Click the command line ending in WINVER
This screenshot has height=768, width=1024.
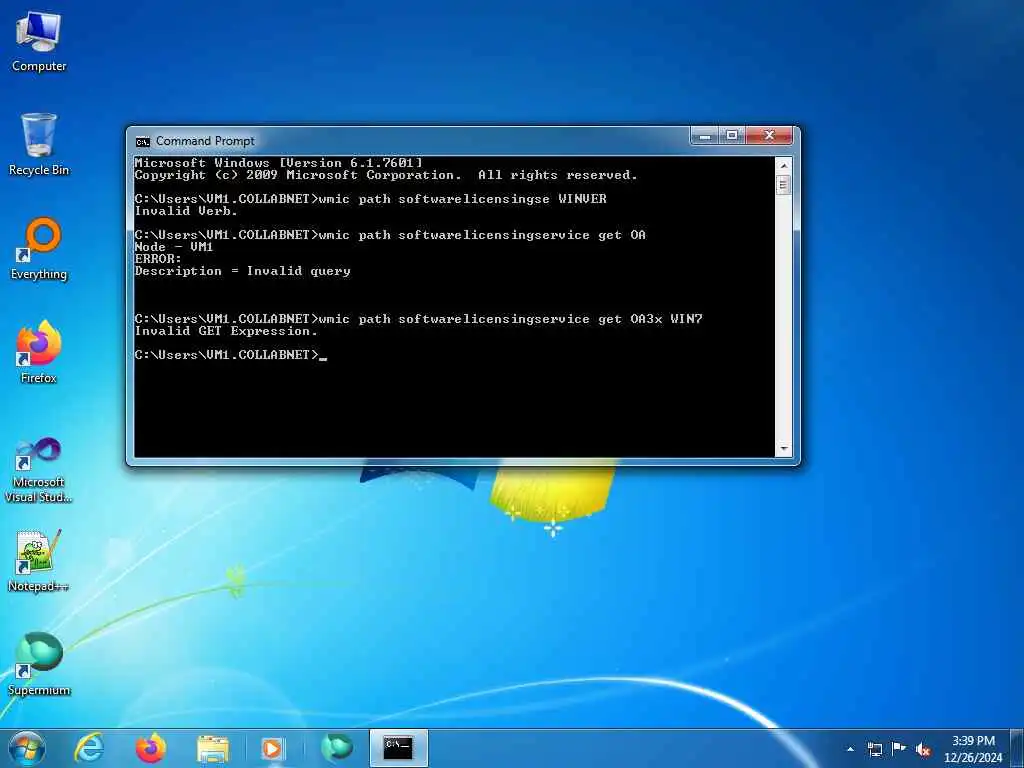pyautogui.click(x=371, y=199)
